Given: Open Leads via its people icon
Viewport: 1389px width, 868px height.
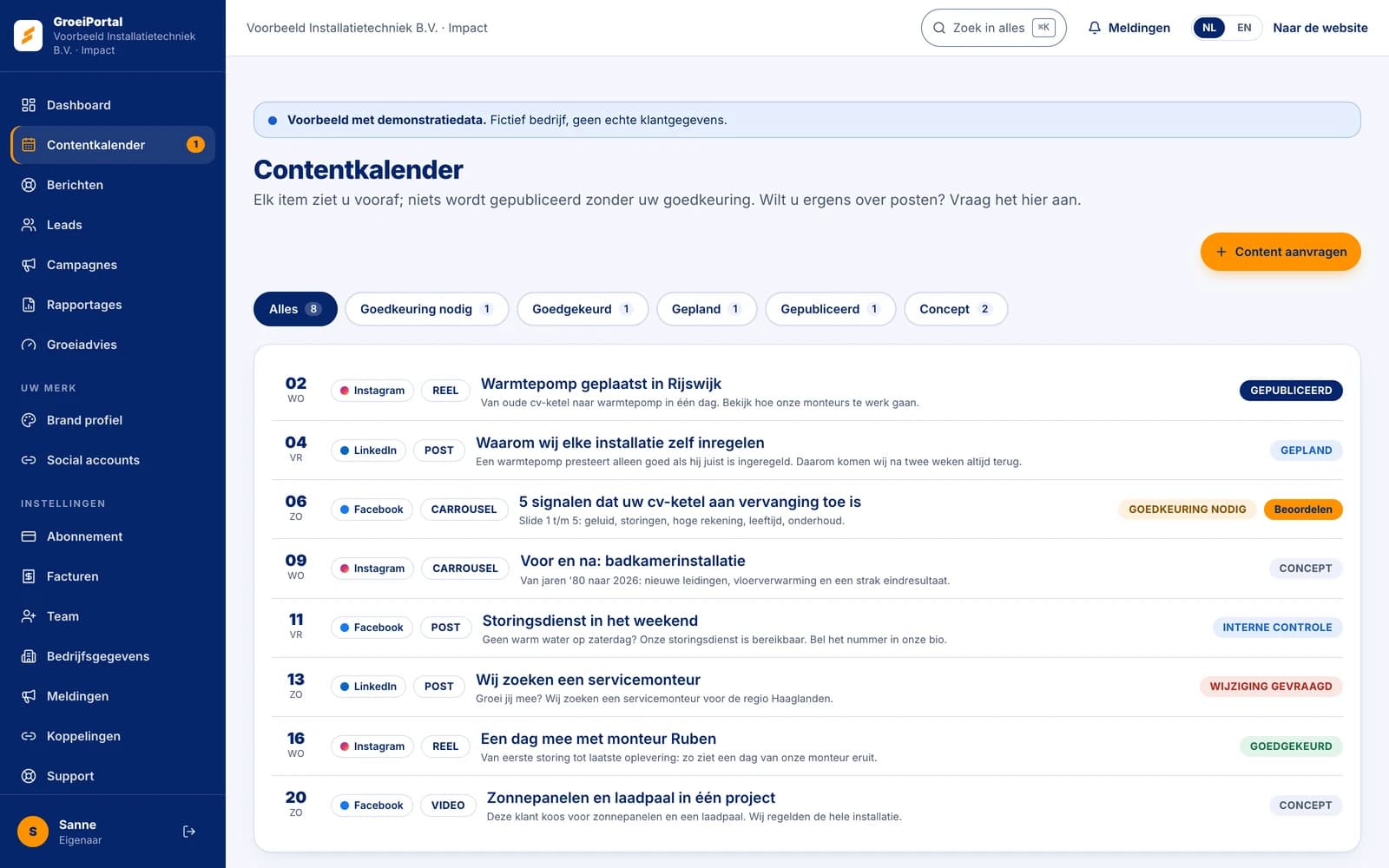Looking at the screenshot, I should pos(29,225).
